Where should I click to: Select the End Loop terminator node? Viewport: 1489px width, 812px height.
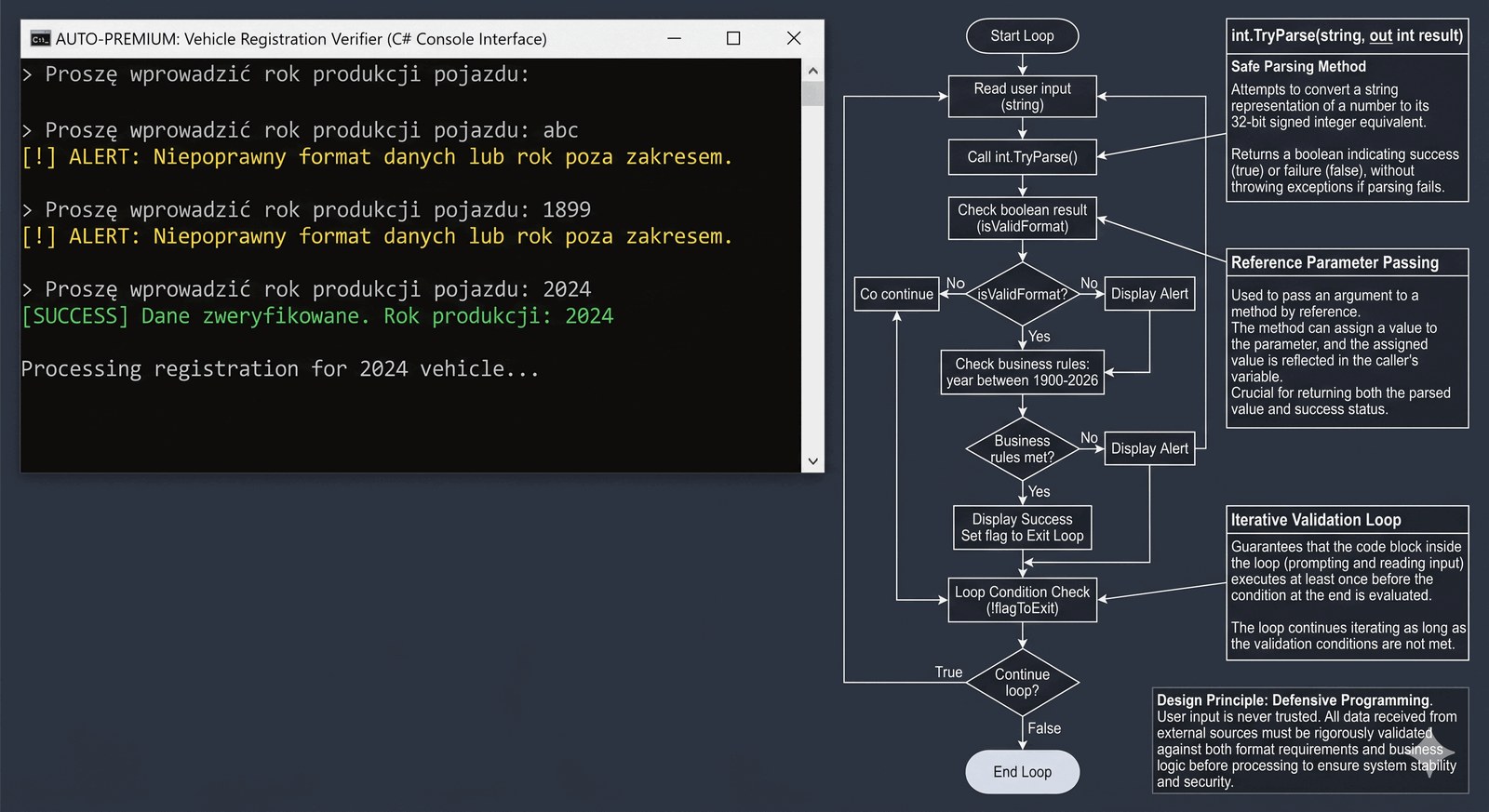pos(1022,772)
